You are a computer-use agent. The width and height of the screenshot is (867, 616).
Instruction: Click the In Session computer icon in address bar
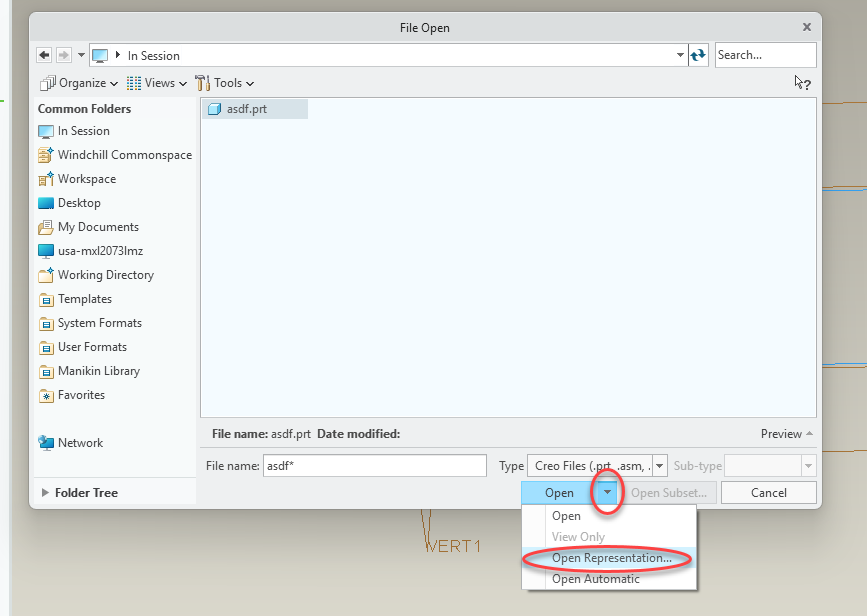coord(100,56)
